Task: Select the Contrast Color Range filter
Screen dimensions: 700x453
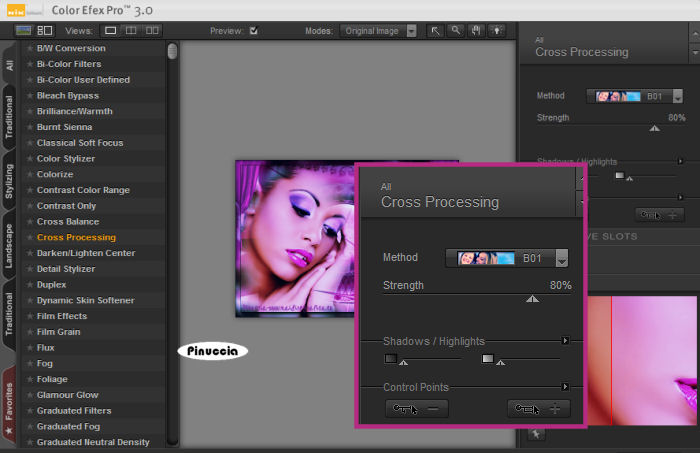Action: click(83, 190)
